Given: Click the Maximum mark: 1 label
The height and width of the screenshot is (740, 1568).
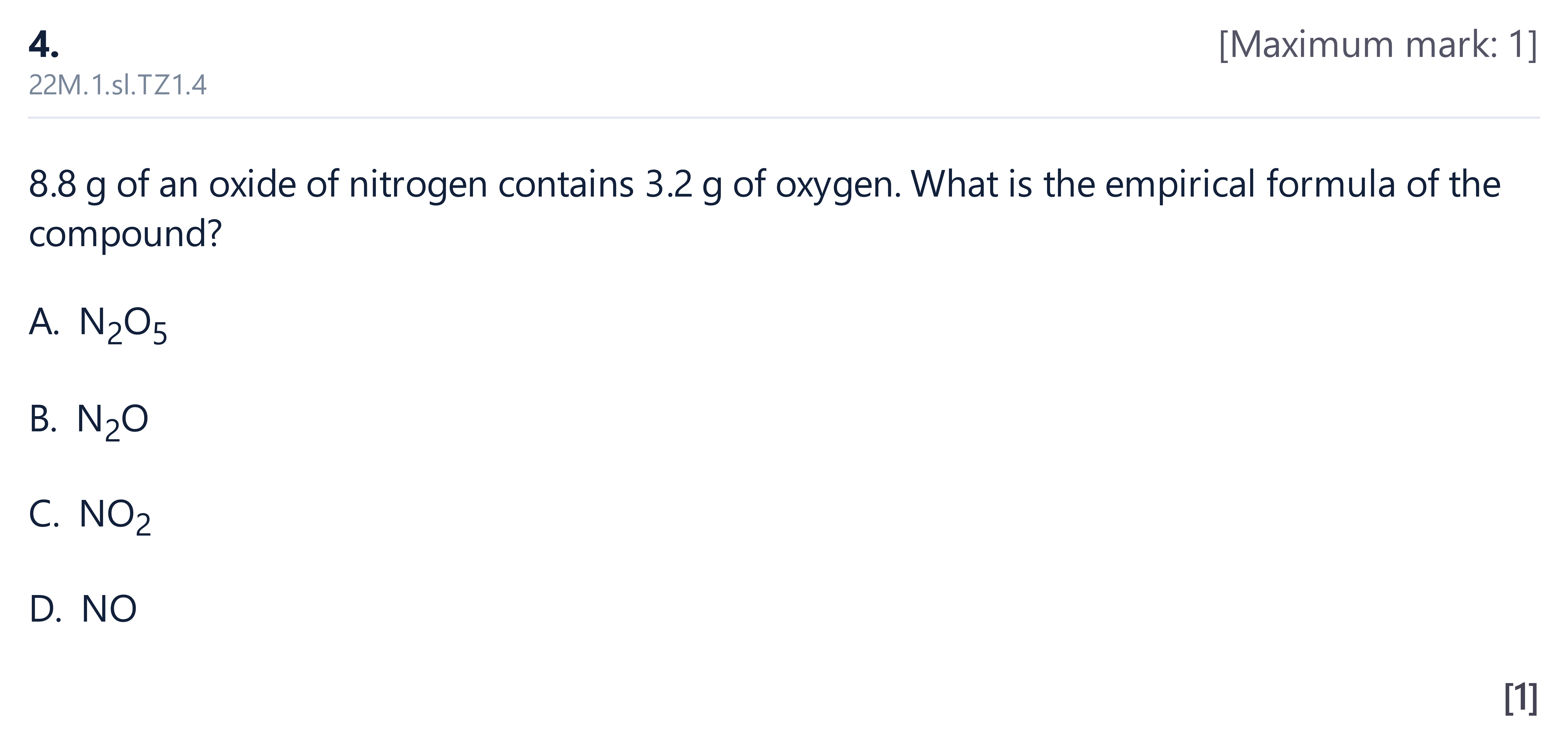Looking at the screenshot, I should pos(1378,45).
